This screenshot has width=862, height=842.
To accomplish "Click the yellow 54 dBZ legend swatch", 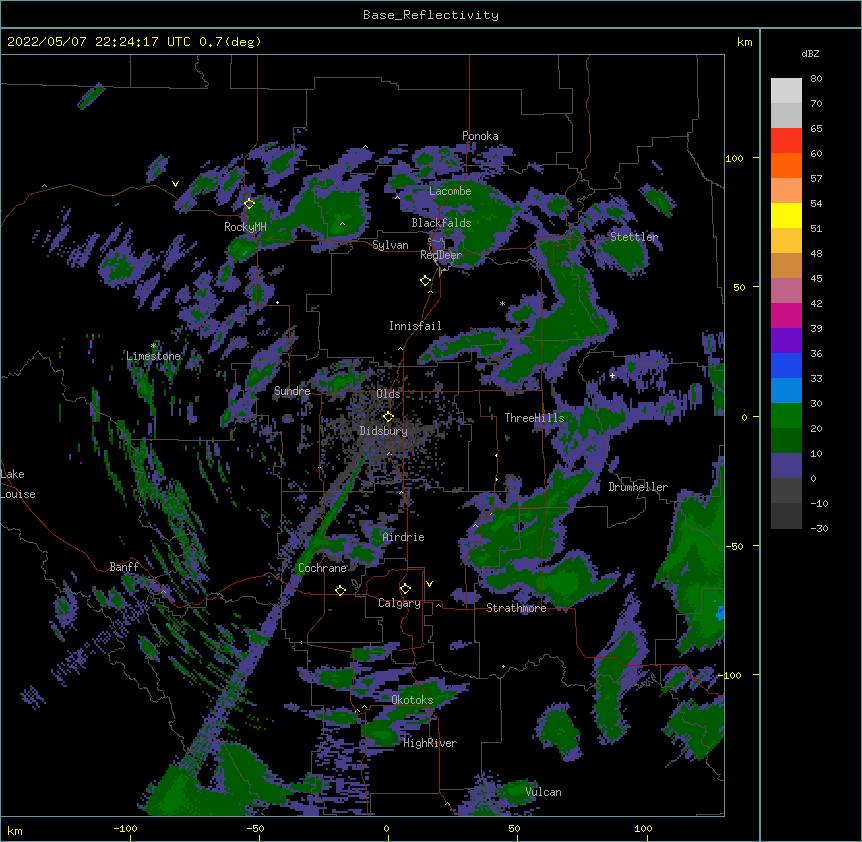I will pos(786,216).
